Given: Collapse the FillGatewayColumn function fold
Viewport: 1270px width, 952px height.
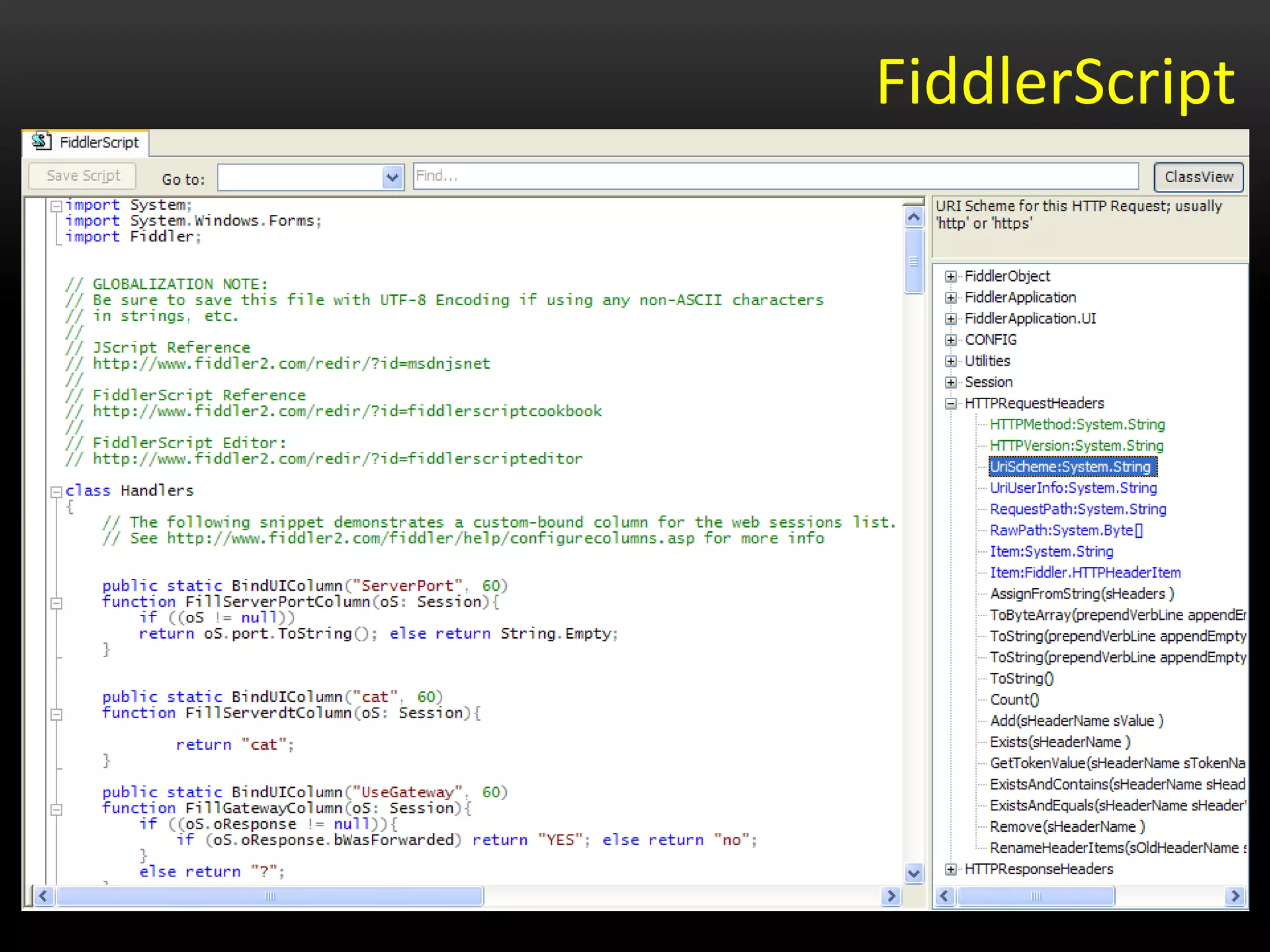Looking at the screenshot, I should (x=56, y=809).
